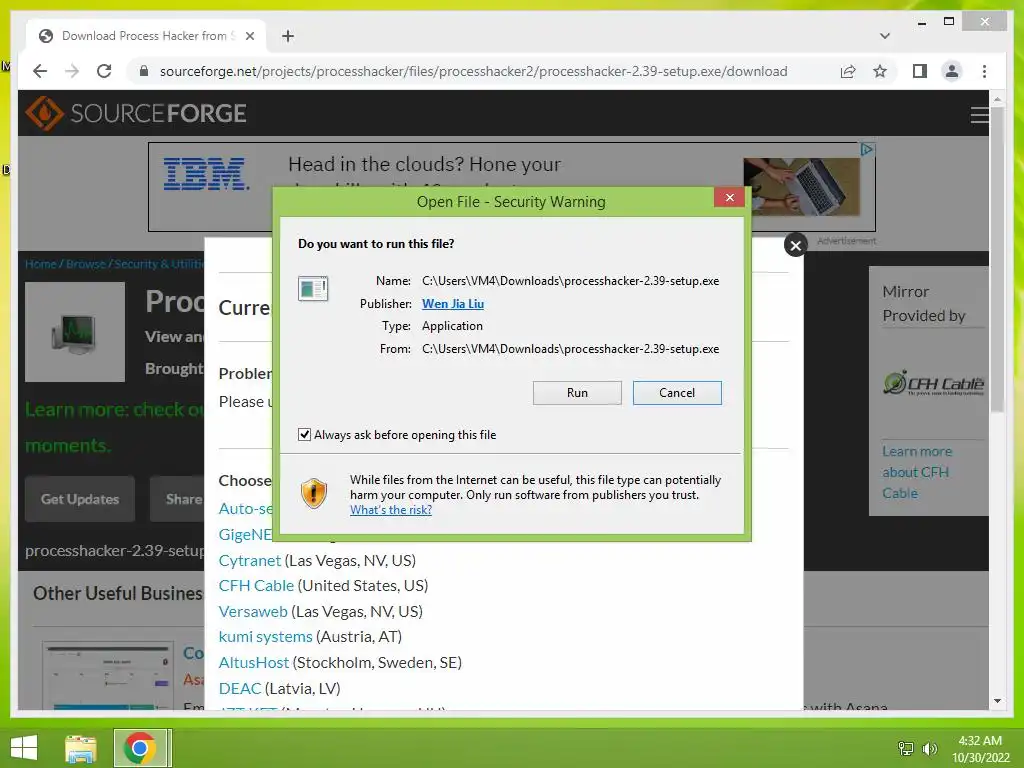The width and height of the screenshot is (1024, 768).
Task: Click the network tray icon
Action: [906, 748]
